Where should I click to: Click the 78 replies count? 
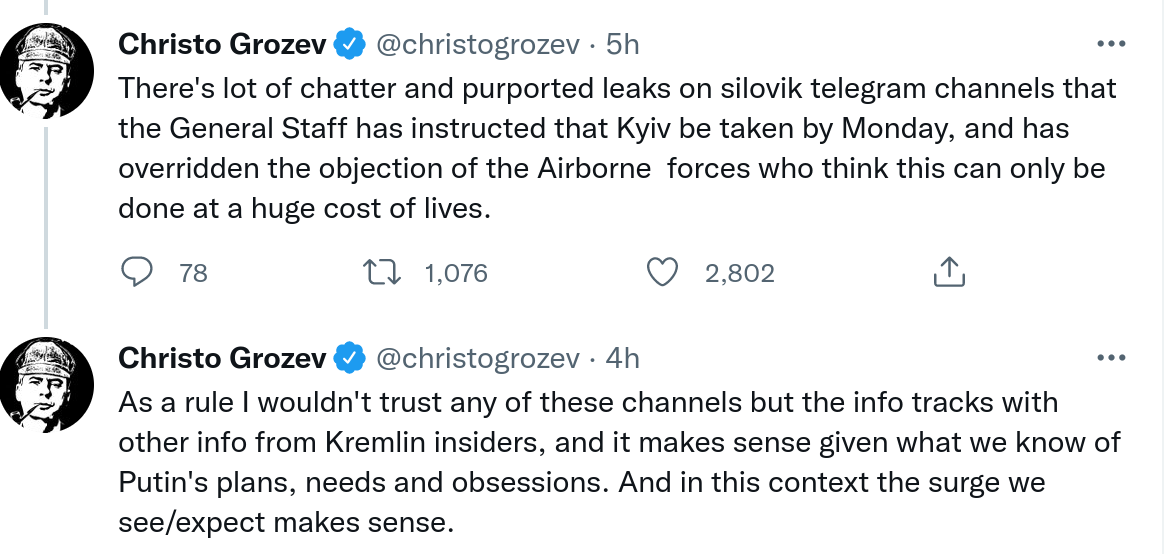193,273
